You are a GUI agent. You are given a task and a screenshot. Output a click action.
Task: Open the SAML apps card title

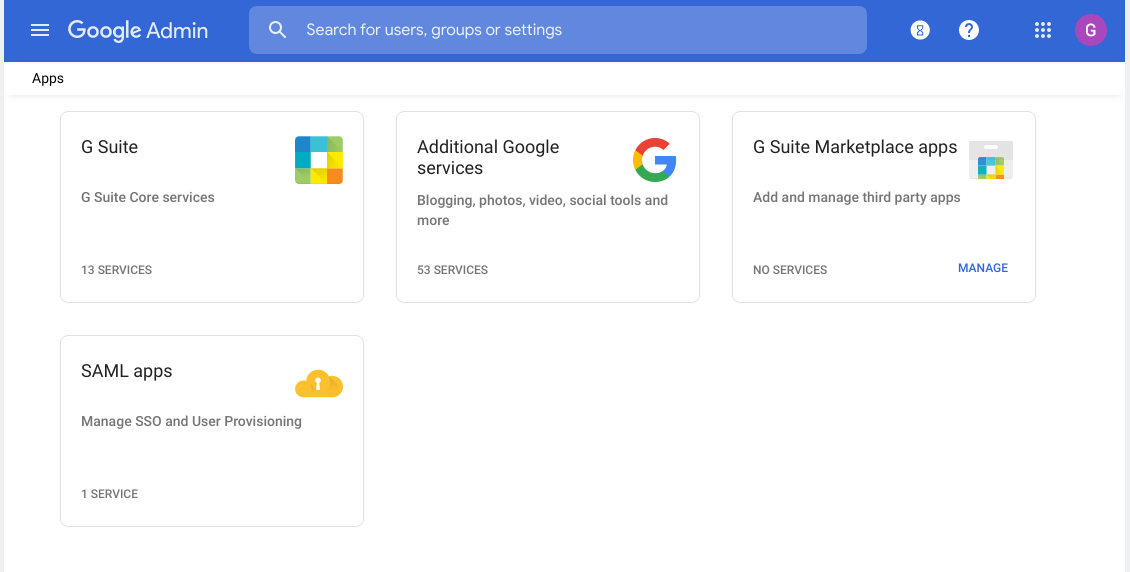[127, 371]
